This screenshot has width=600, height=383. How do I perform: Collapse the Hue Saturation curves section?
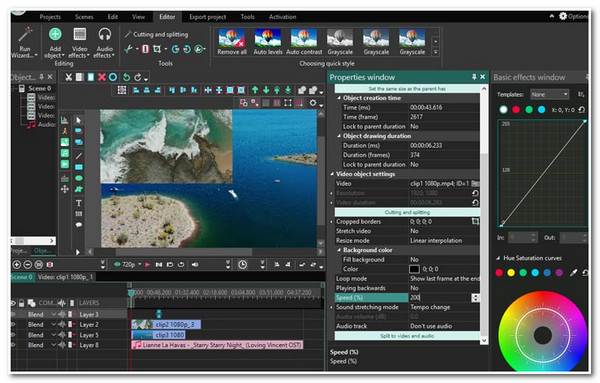(498, 258)
